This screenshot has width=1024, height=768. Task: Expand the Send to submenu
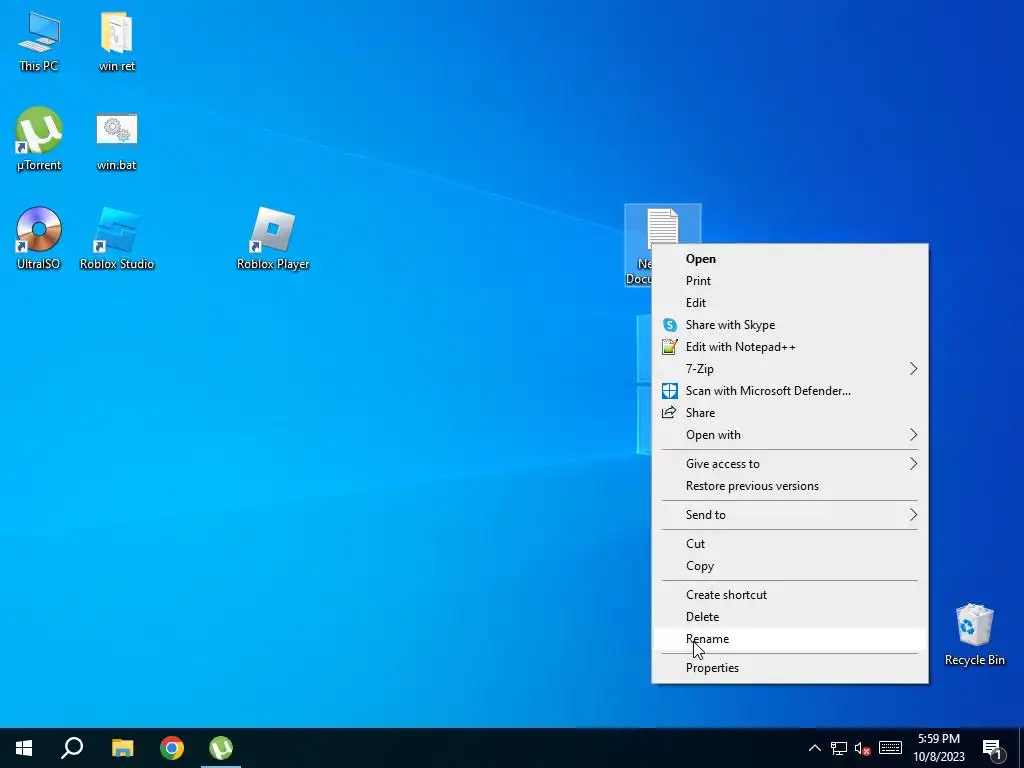pos(790,515)
